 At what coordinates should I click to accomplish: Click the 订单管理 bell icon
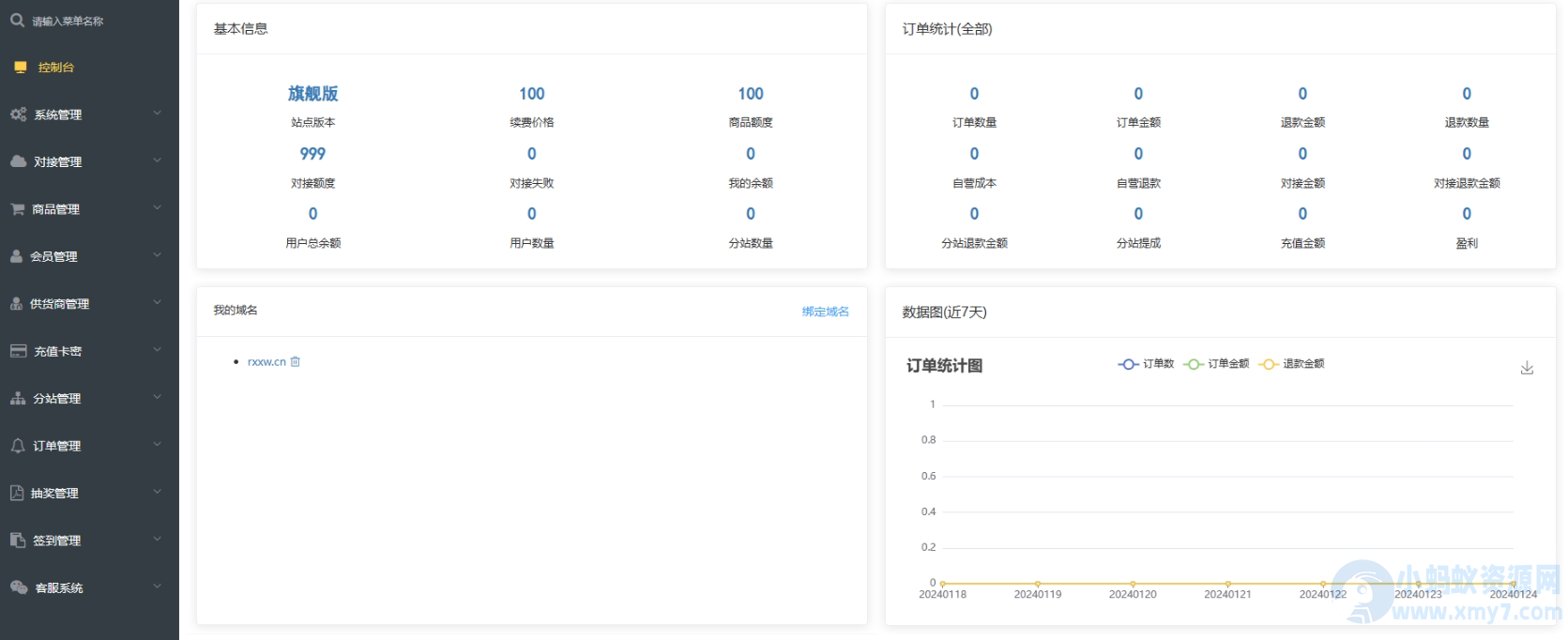point(18,446)
